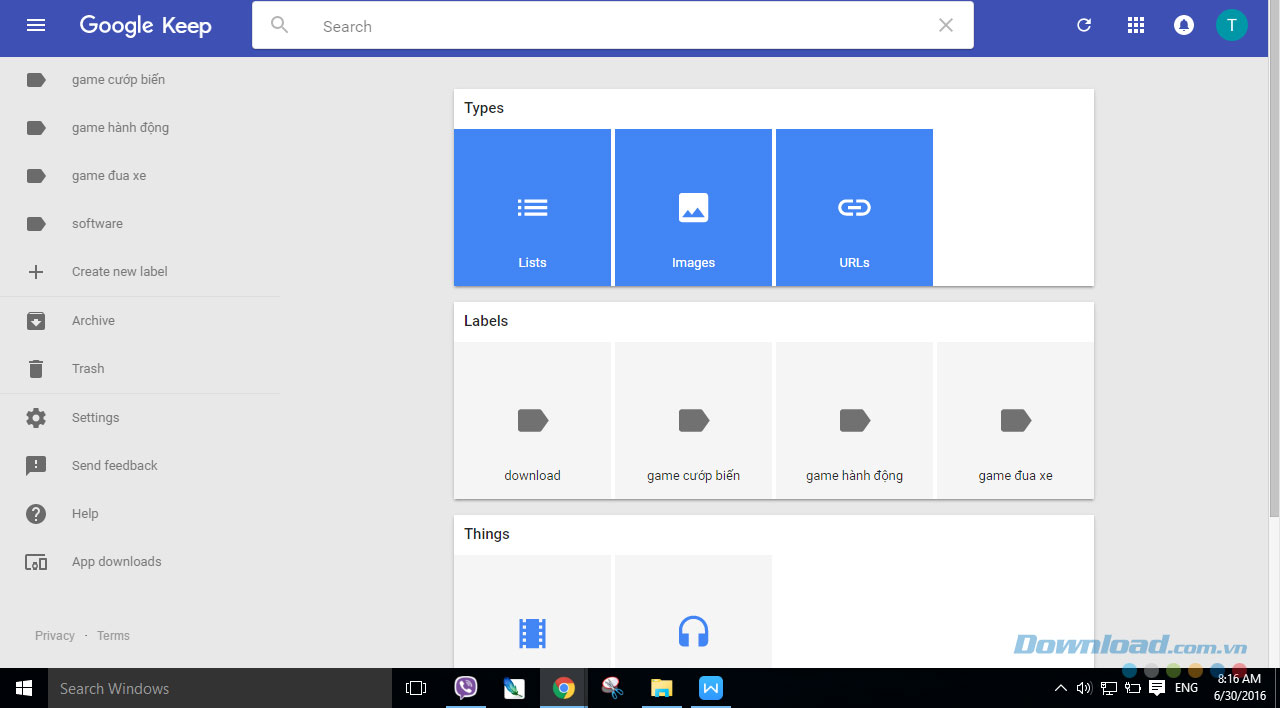The width and height of the screenshot is (1280, 708).
Task: Open the software label in sidebar
Action: (97, 224)
